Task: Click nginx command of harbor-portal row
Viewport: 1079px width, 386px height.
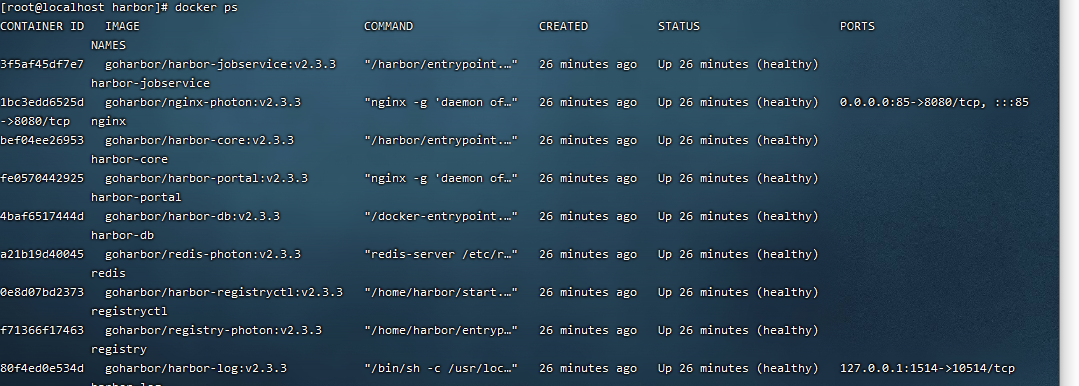Action: pos(441,178)
